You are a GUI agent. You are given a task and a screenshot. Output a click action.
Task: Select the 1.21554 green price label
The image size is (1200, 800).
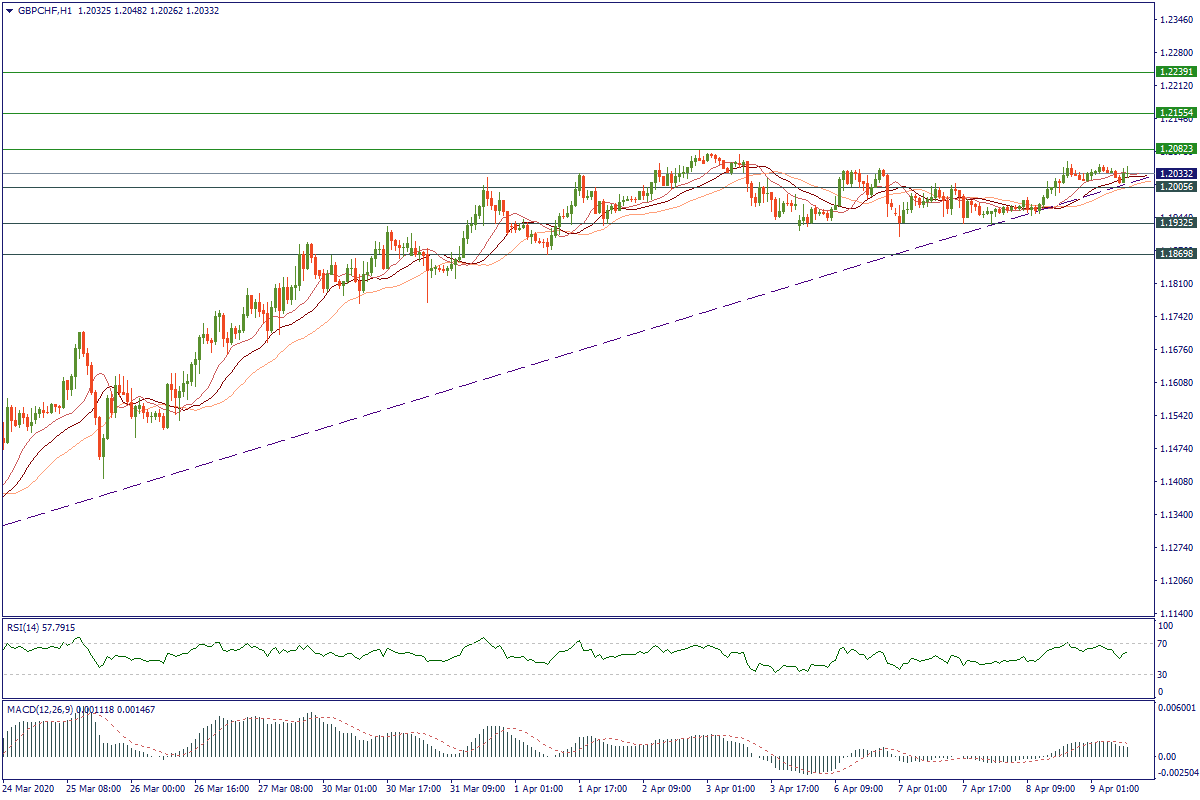point(1176,113)
